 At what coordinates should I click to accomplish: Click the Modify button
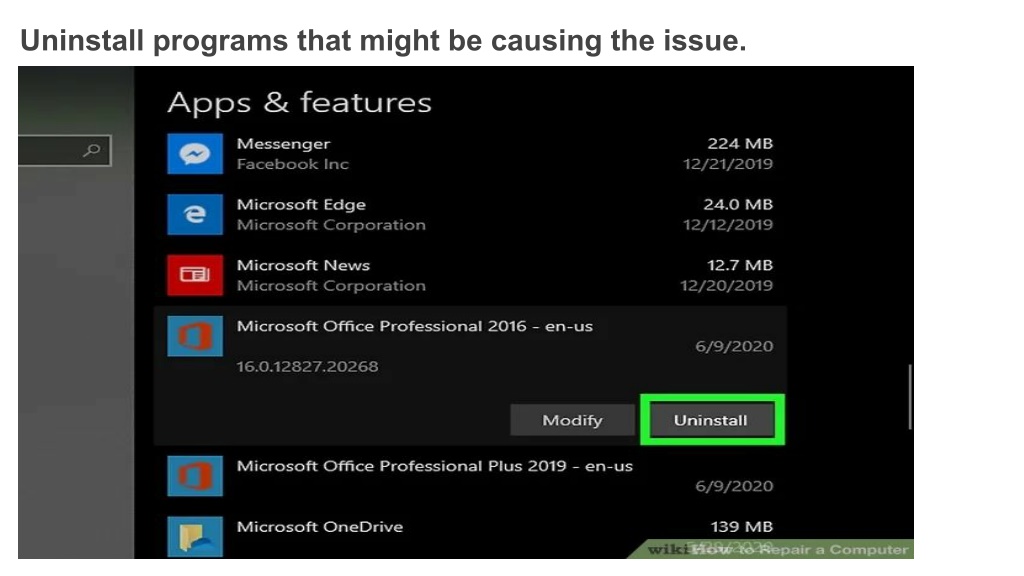pos(572,420)
